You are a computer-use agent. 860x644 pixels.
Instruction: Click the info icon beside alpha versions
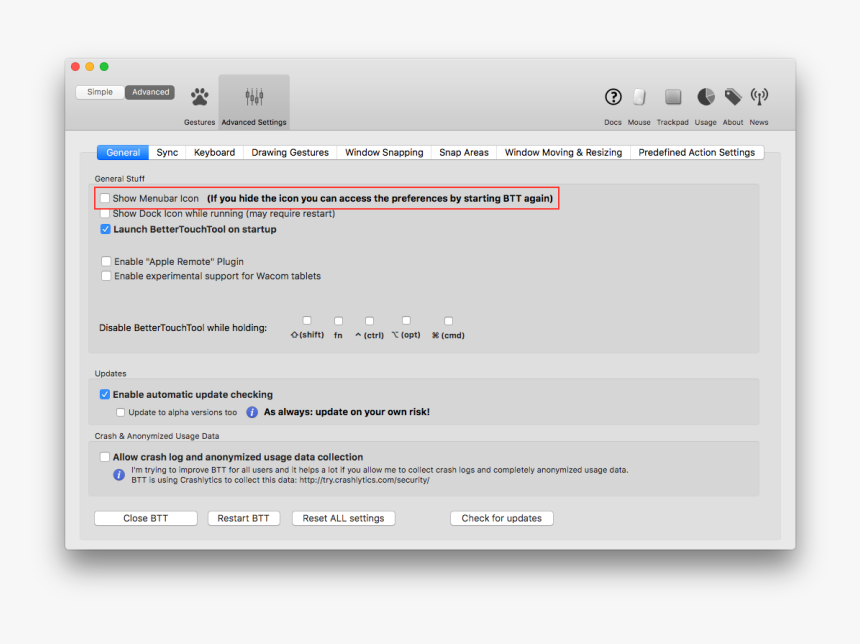coord(252,412)
